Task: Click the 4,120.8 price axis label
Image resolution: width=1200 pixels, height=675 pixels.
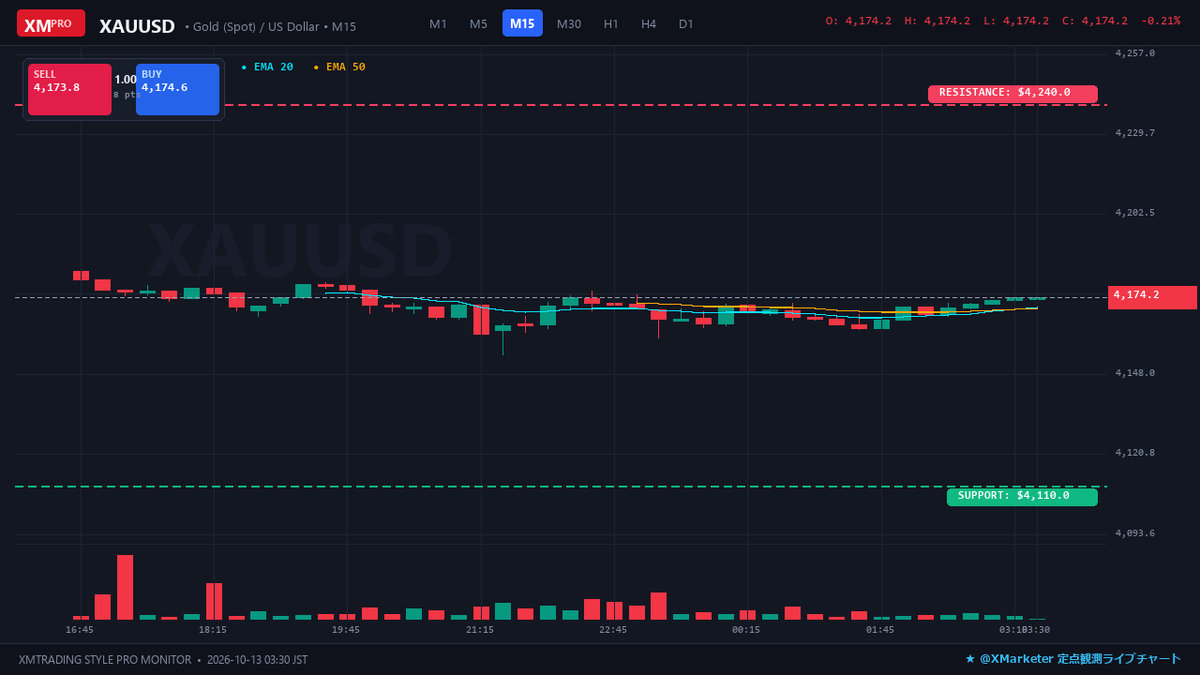Action: pos(1135,453)
